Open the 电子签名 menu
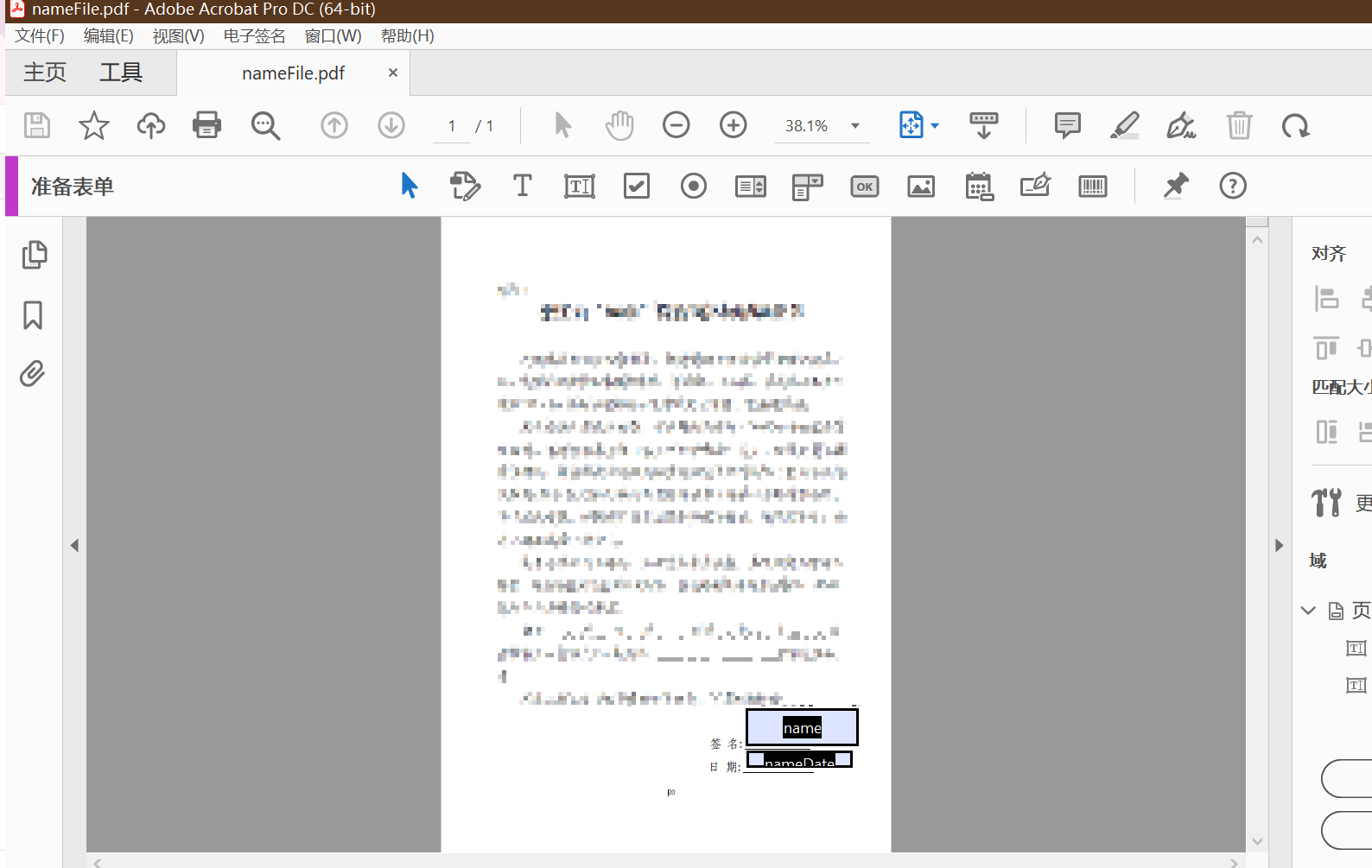Screen dimensions: 1372x868 254,36
